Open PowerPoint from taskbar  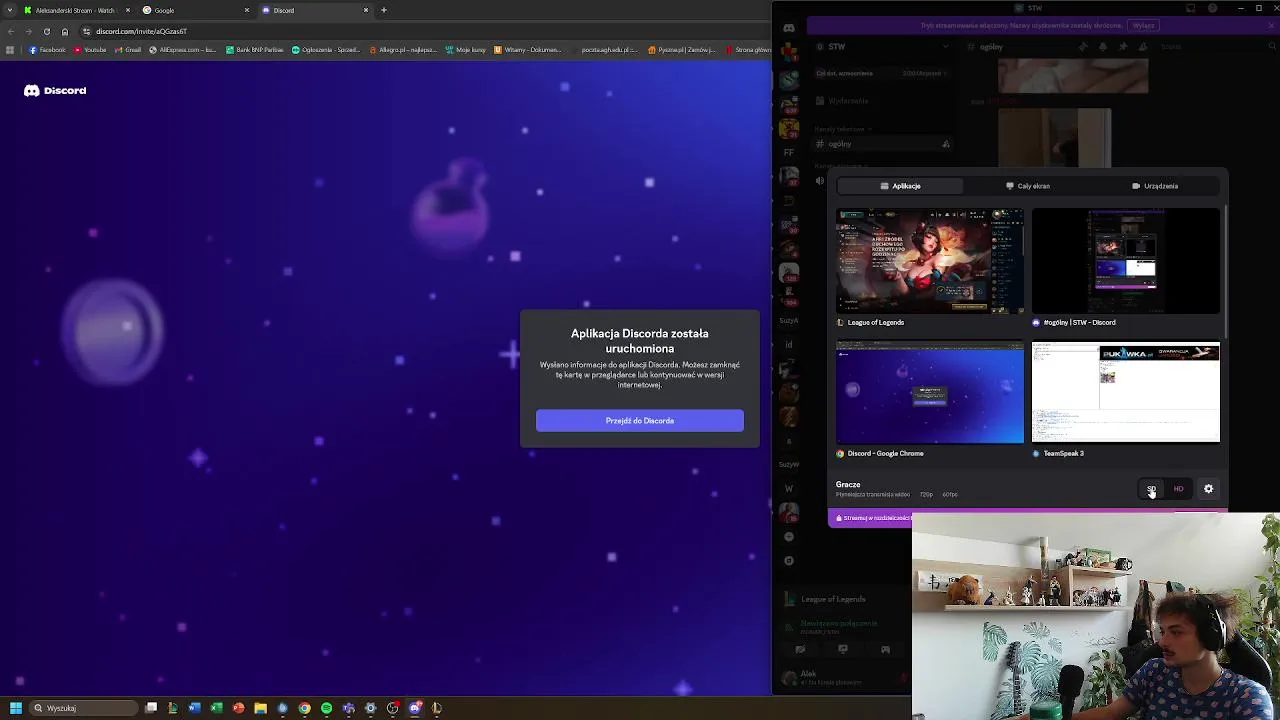point(238,708)
